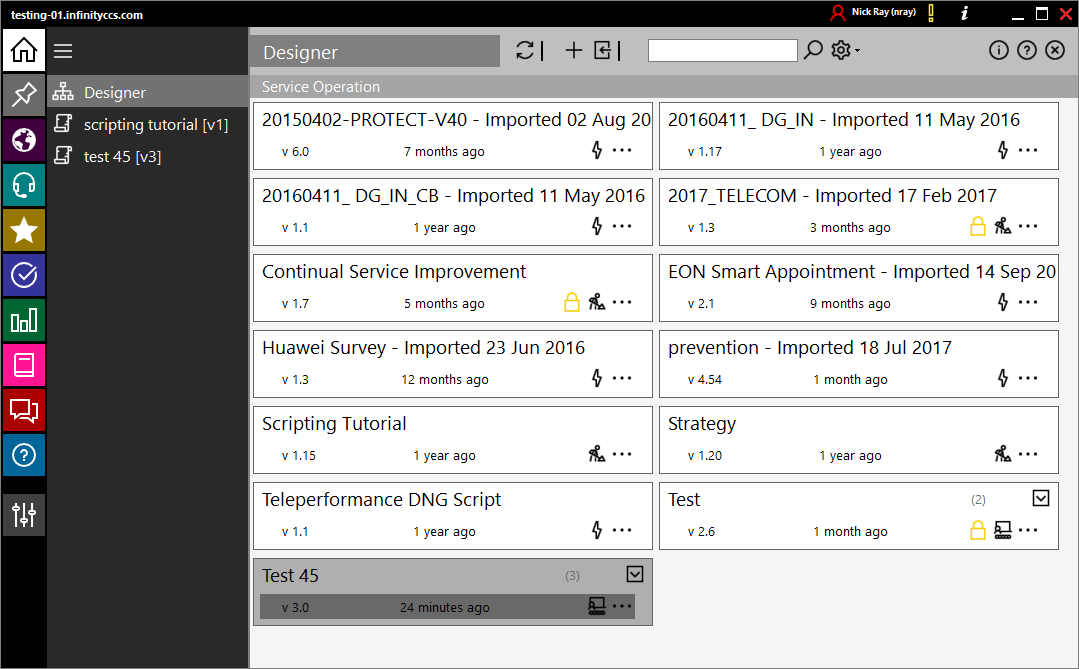Open more options for 20150402-PROTECT-V40
Screen dimensions: 1079x669
tap(622, 150)
